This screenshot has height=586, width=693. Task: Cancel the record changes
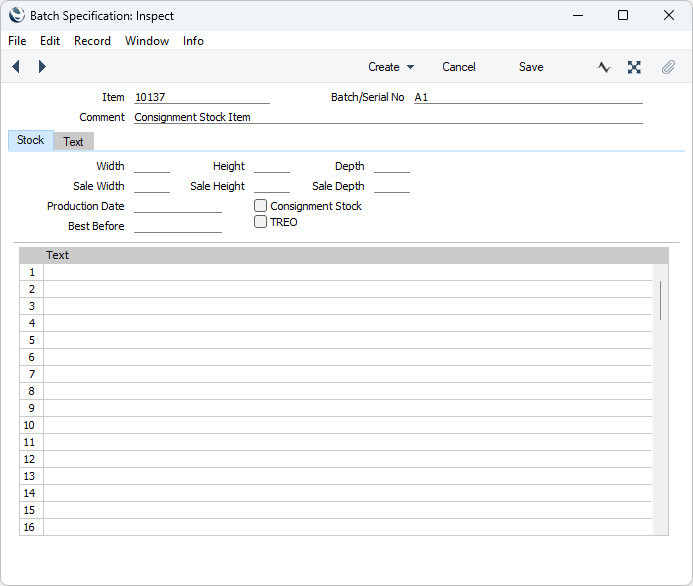(x=459, y=67)
